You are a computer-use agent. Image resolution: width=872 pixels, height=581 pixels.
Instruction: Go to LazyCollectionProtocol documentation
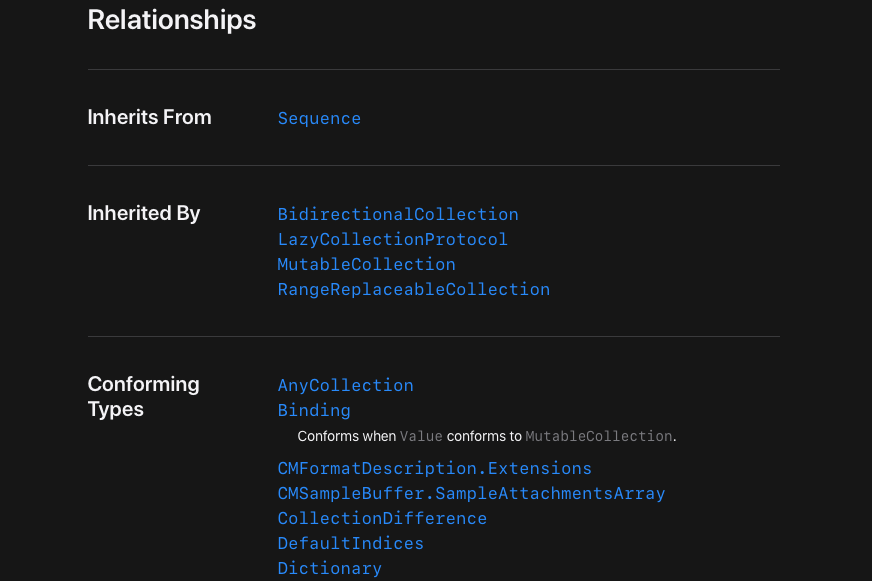[392, 239]
